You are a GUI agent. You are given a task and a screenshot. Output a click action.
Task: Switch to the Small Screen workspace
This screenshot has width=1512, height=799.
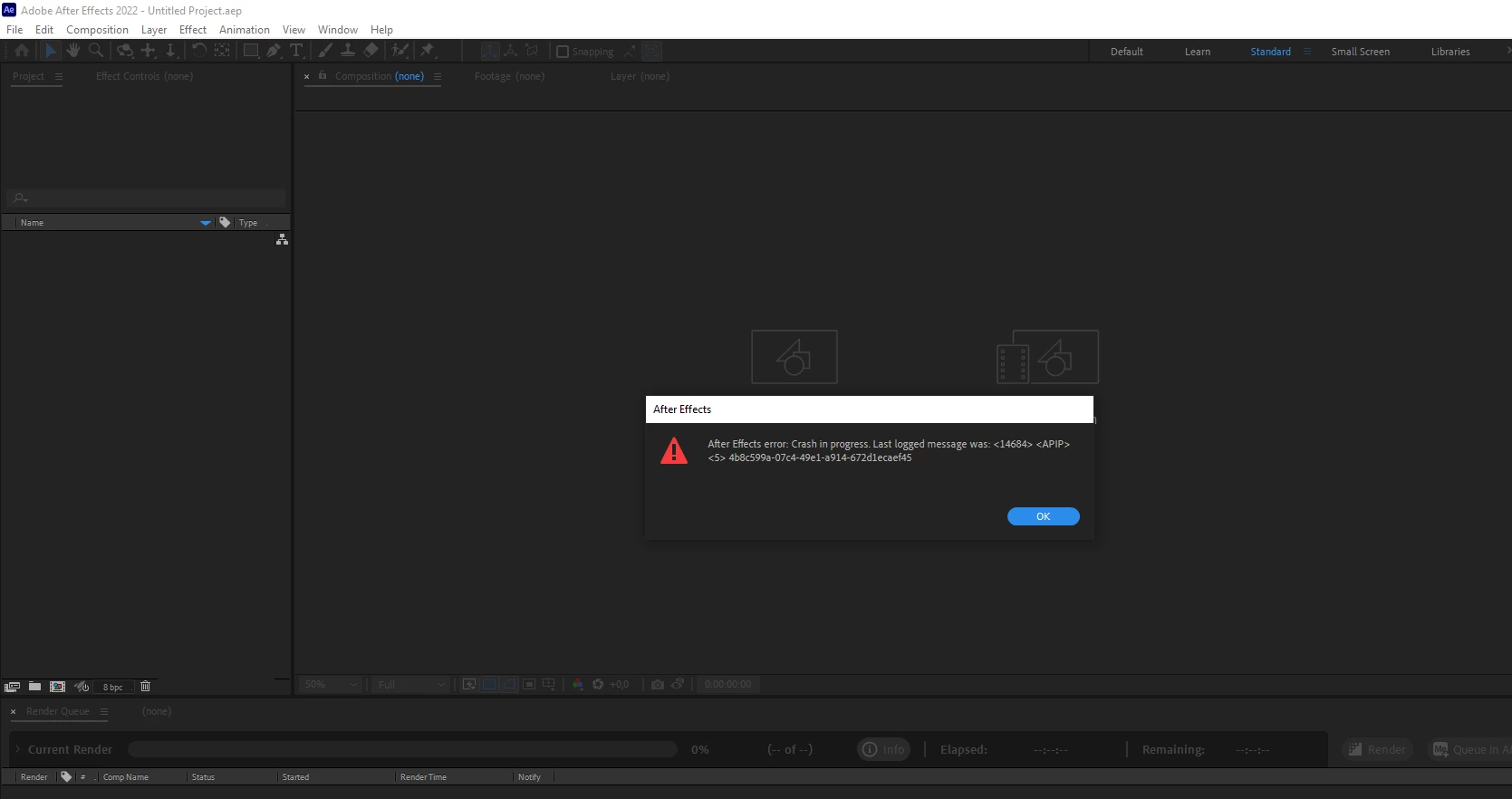[1360, 52]
